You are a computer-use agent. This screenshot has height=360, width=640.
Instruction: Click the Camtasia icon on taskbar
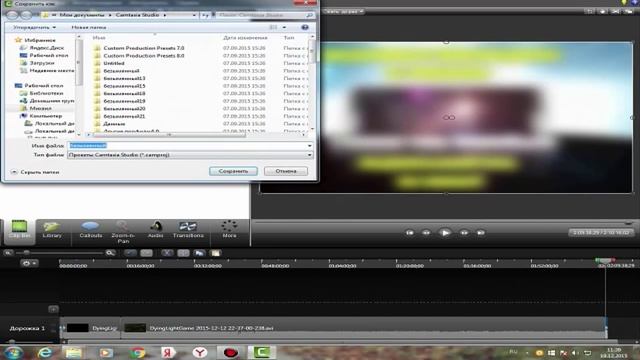click(262, 352)
